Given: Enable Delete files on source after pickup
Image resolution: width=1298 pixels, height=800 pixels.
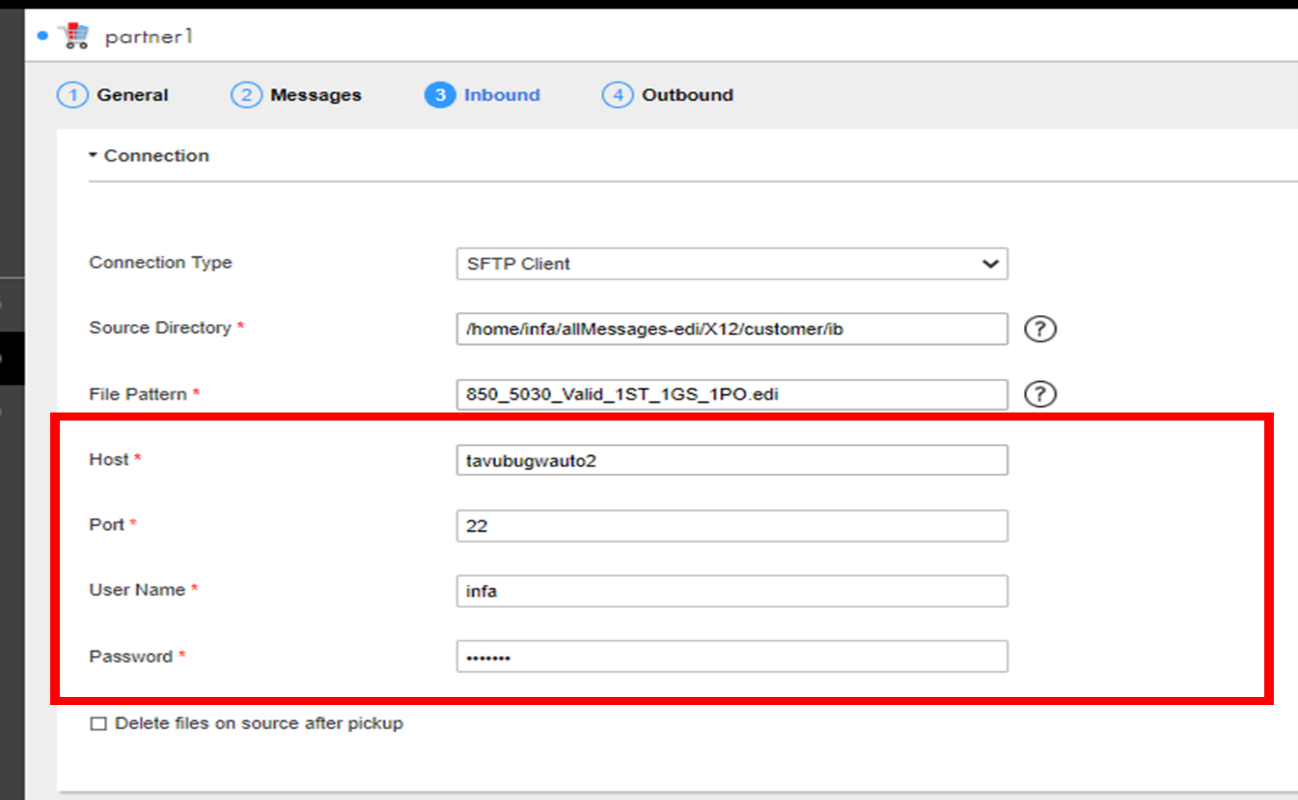Looking at the screenshot, I should [98, 724].
